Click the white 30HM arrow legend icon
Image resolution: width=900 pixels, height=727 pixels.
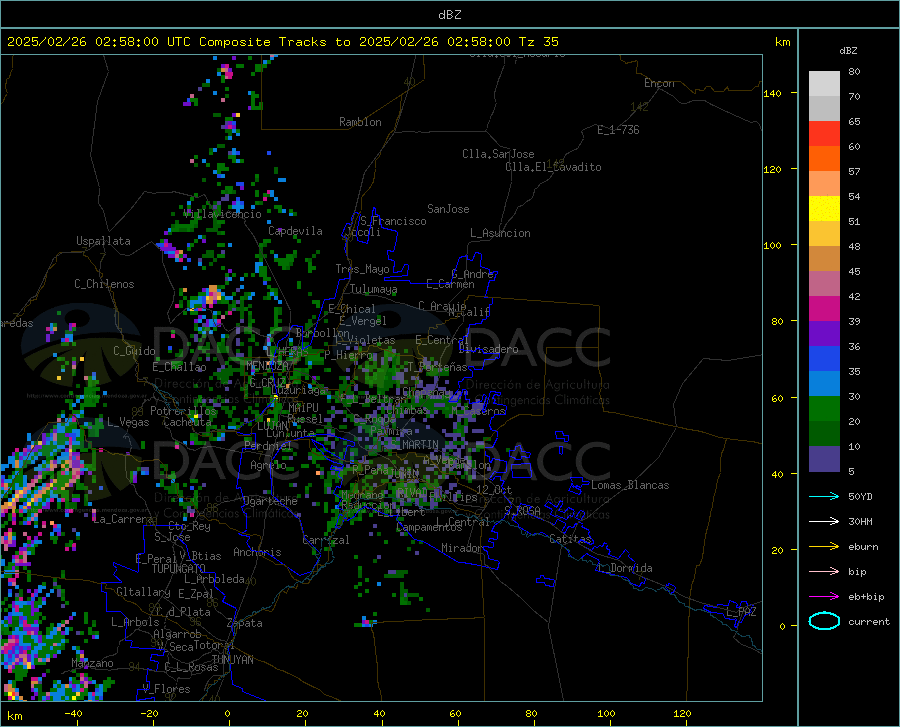click(824, 522)
